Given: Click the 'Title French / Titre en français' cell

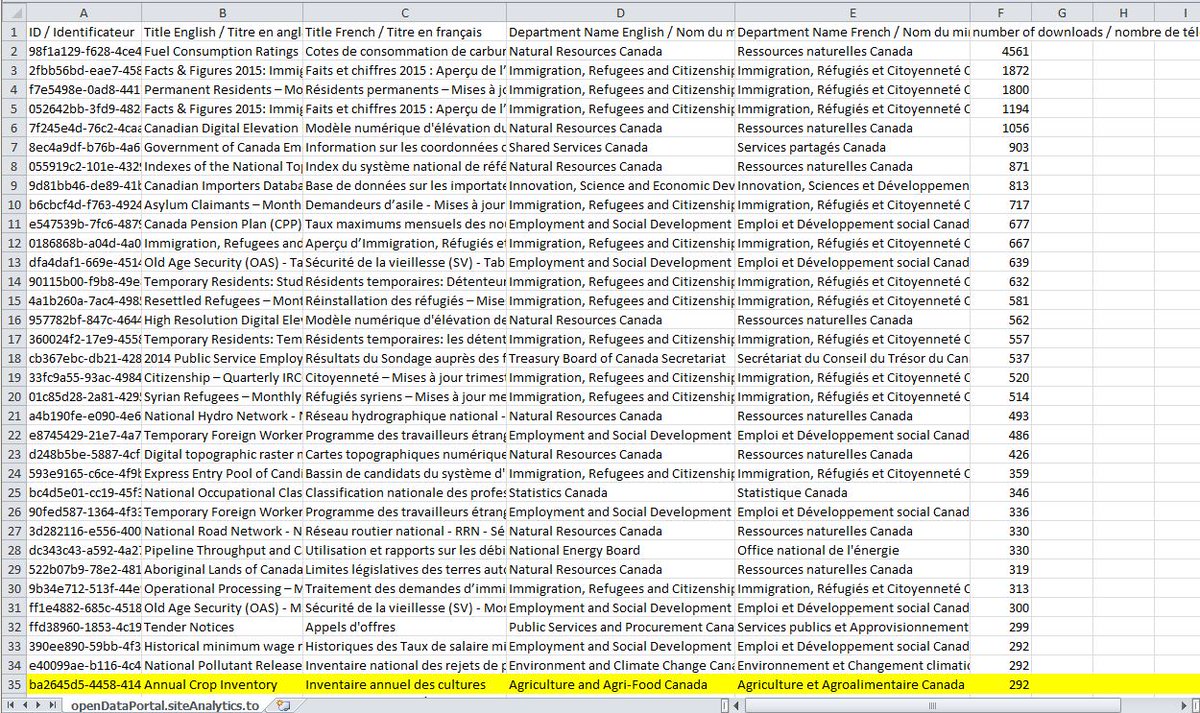Looking at the screenshot, I should pyautogui.click(x=404, y=32).
